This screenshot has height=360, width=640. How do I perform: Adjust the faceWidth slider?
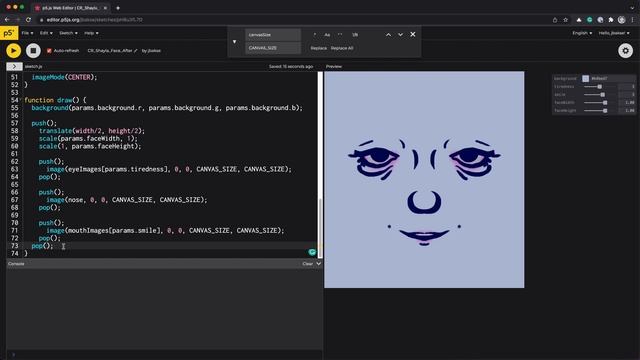[x=600, y=102]
